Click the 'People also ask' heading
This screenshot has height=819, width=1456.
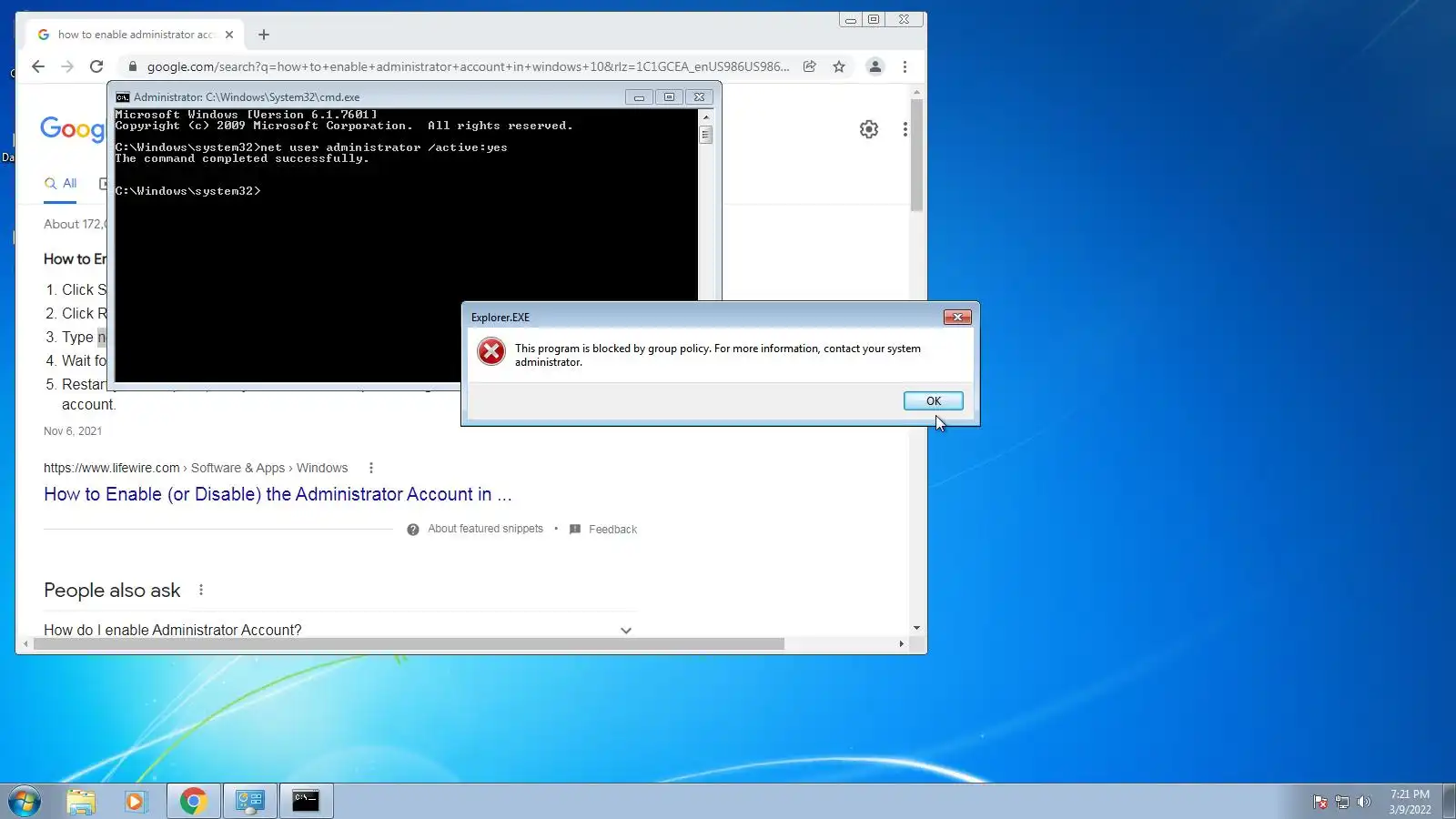[x=112, y=591]
